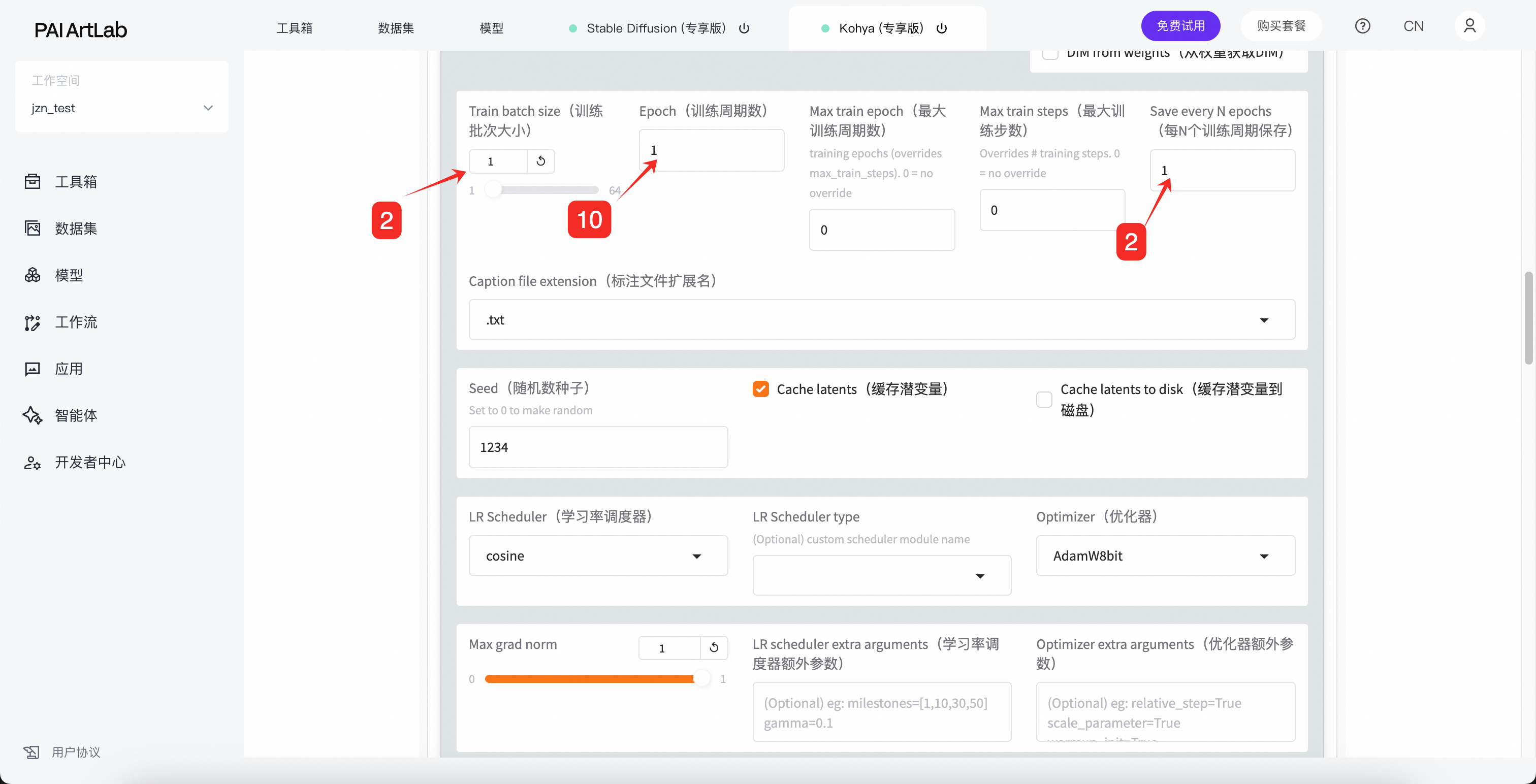Open the user profile avatar
The height and width of the screenshot is (784, 1536).
pos(1469,26)
